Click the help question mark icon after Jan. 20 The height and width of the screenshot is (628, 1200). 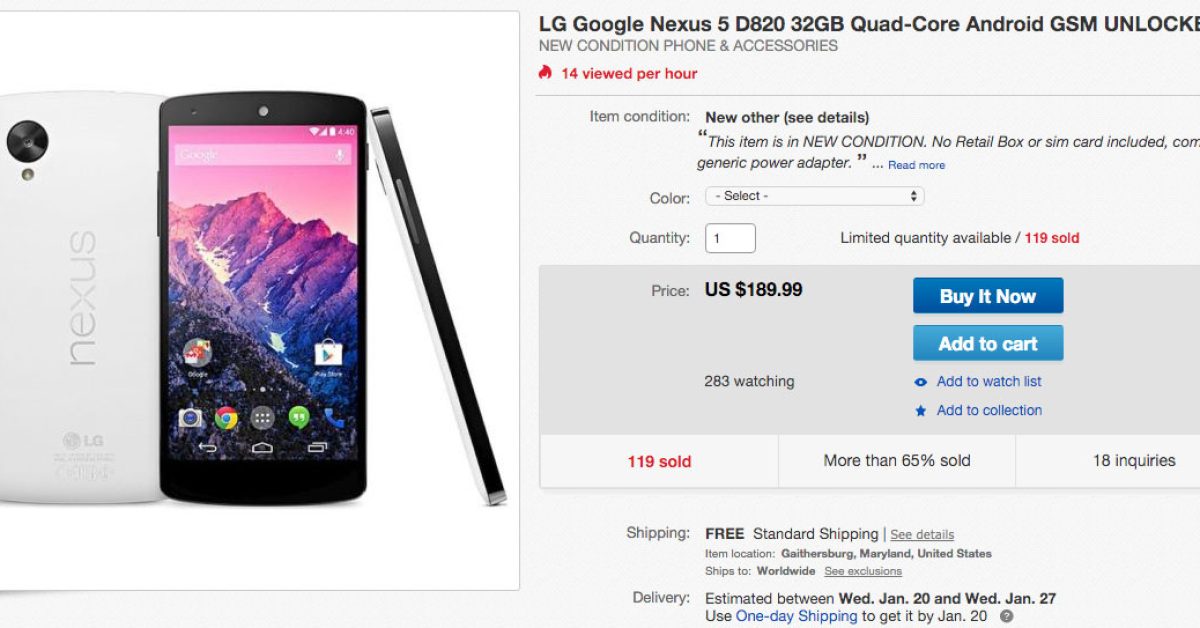tap(1006, 617)
